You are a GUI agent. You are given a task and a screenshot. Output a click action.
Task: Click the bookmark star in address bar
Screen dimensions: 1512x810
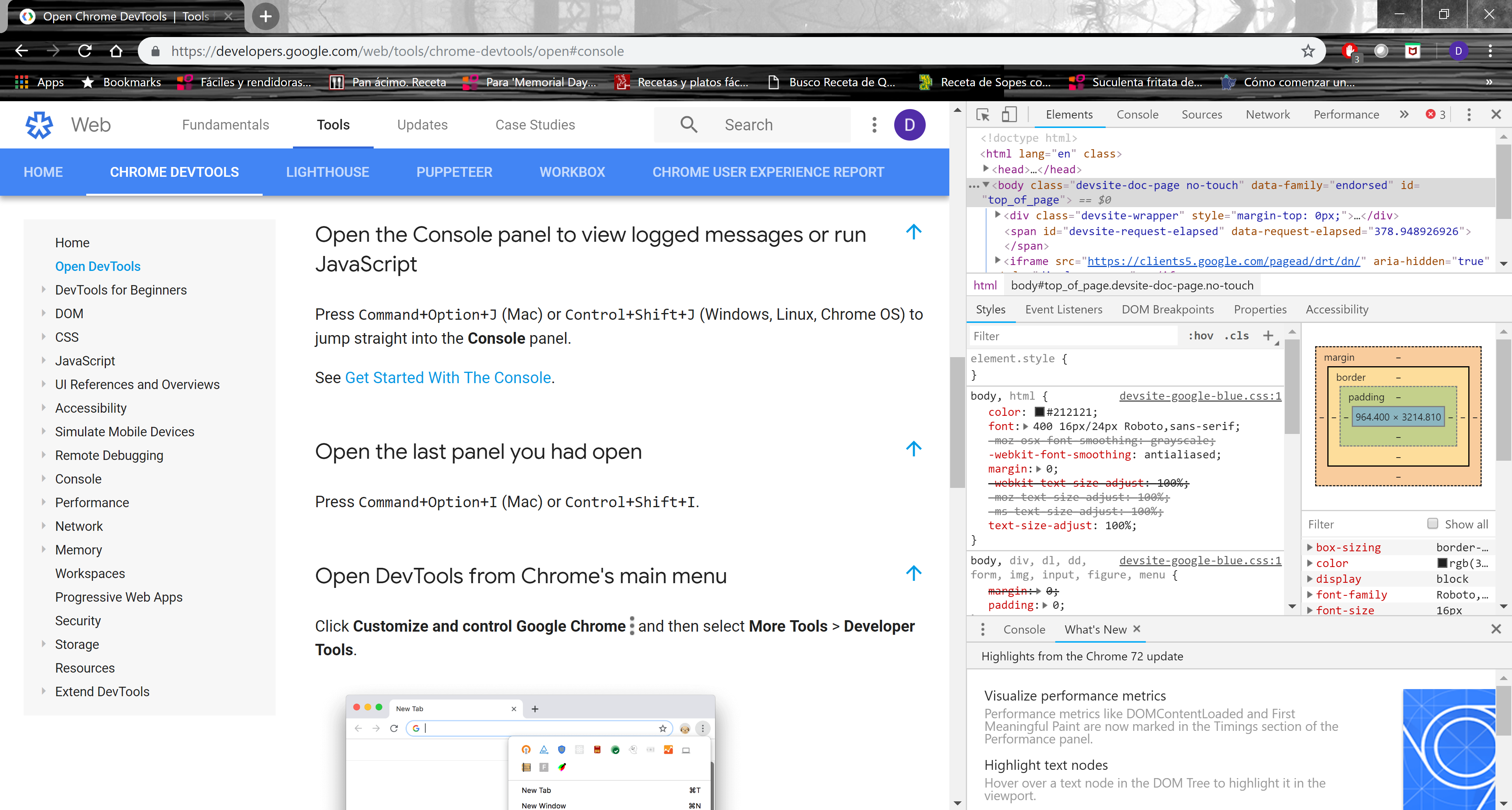pyautogui.click(x=1308, y=50)
